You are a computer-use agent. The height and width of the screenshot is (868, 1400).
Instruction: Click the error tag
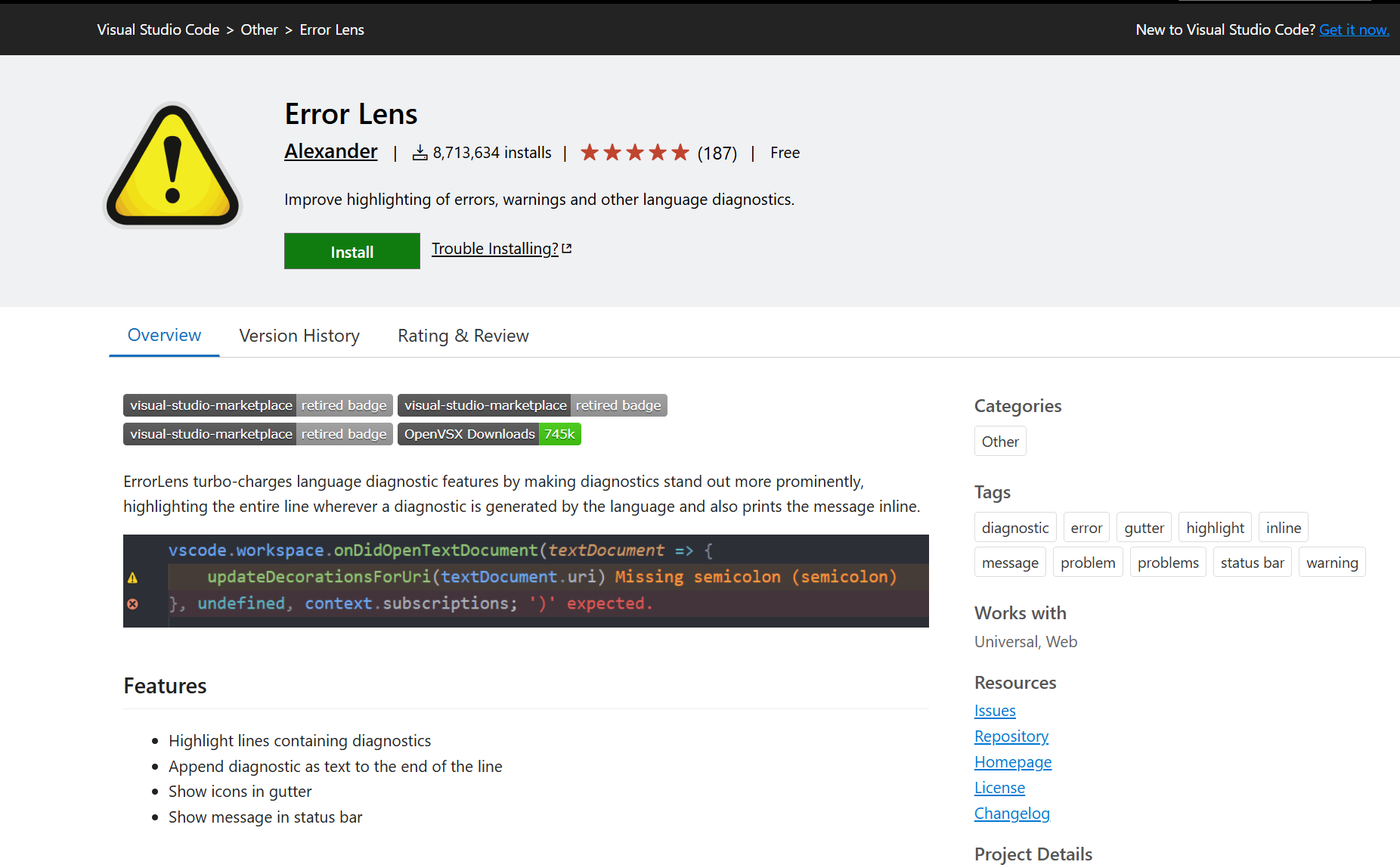(x=1086, y=528)
